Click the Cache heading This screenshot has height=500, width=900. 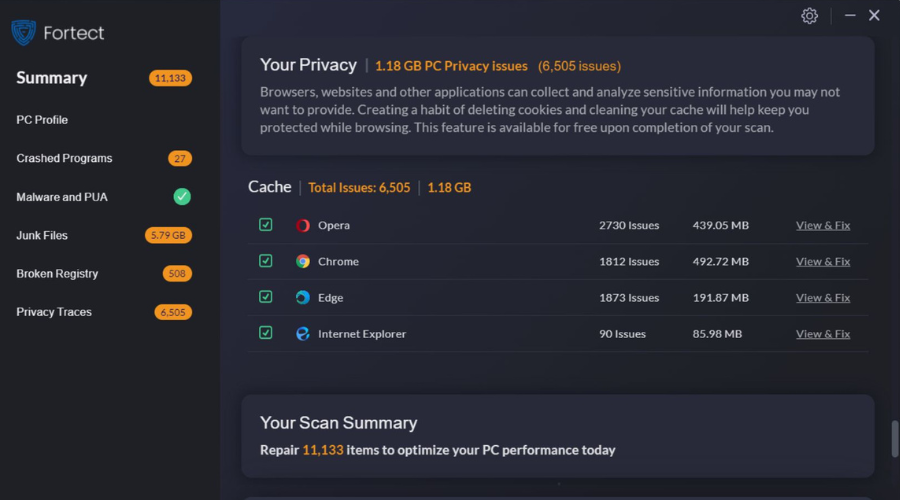(269, 187)
